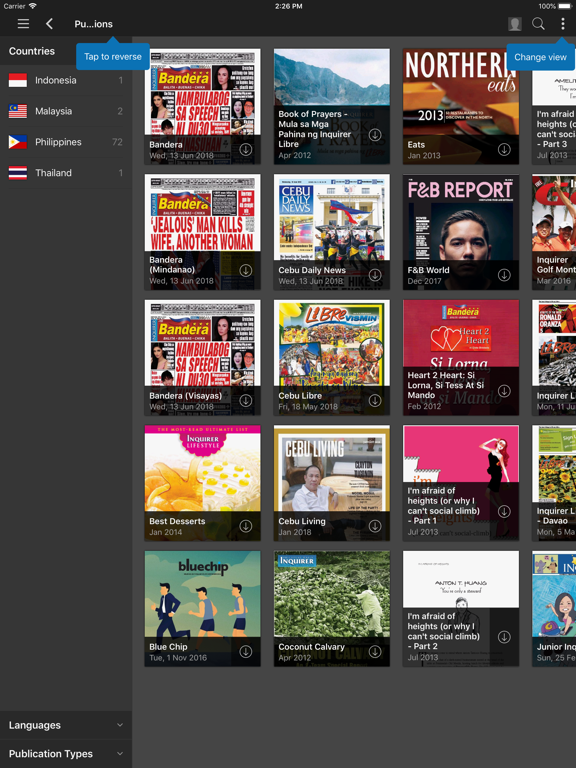Filter by Philippines country
This screenshot has height=768, width=576.
pyautogui.click(x=66, y=142)
